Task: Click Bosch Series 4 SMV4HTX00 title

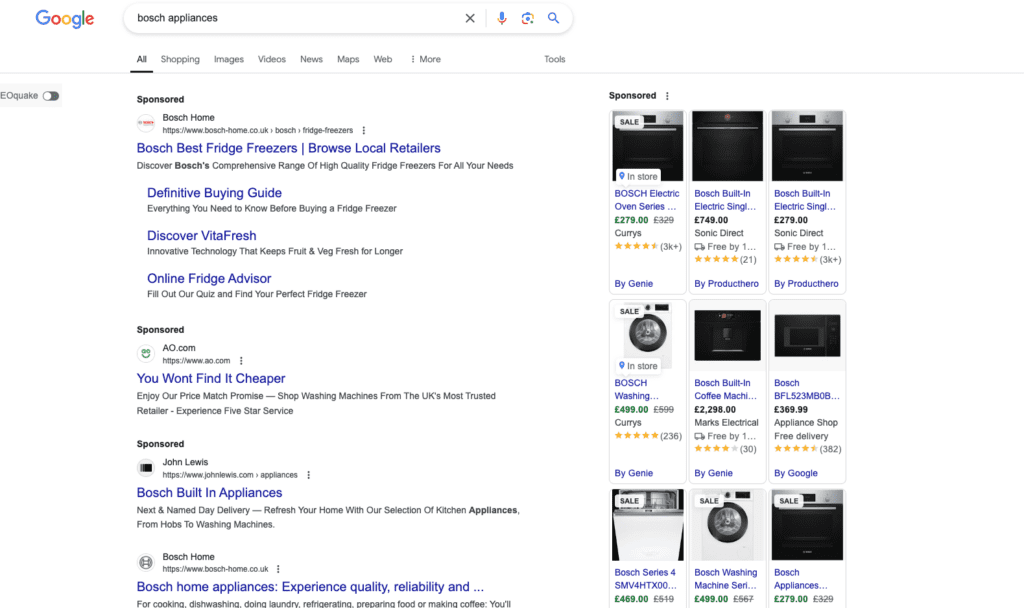Action: (645, 579)
